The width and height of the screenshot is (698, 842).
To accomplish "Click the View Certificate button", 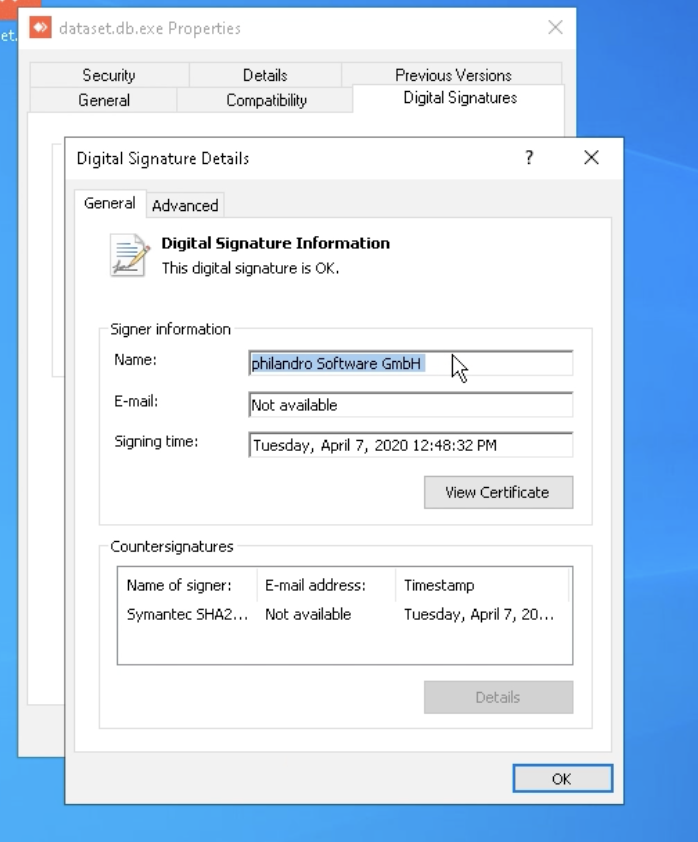I will click(497, 492).
